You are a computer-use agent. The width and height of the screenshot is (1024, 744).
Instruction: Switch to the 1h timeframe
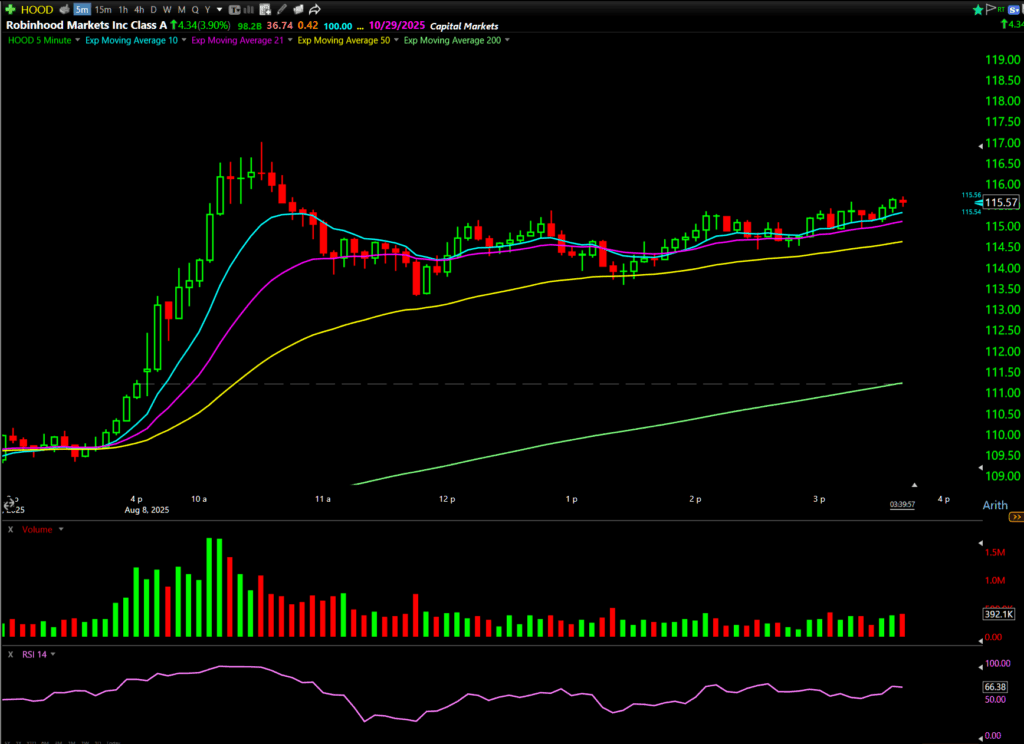[123, 10]
